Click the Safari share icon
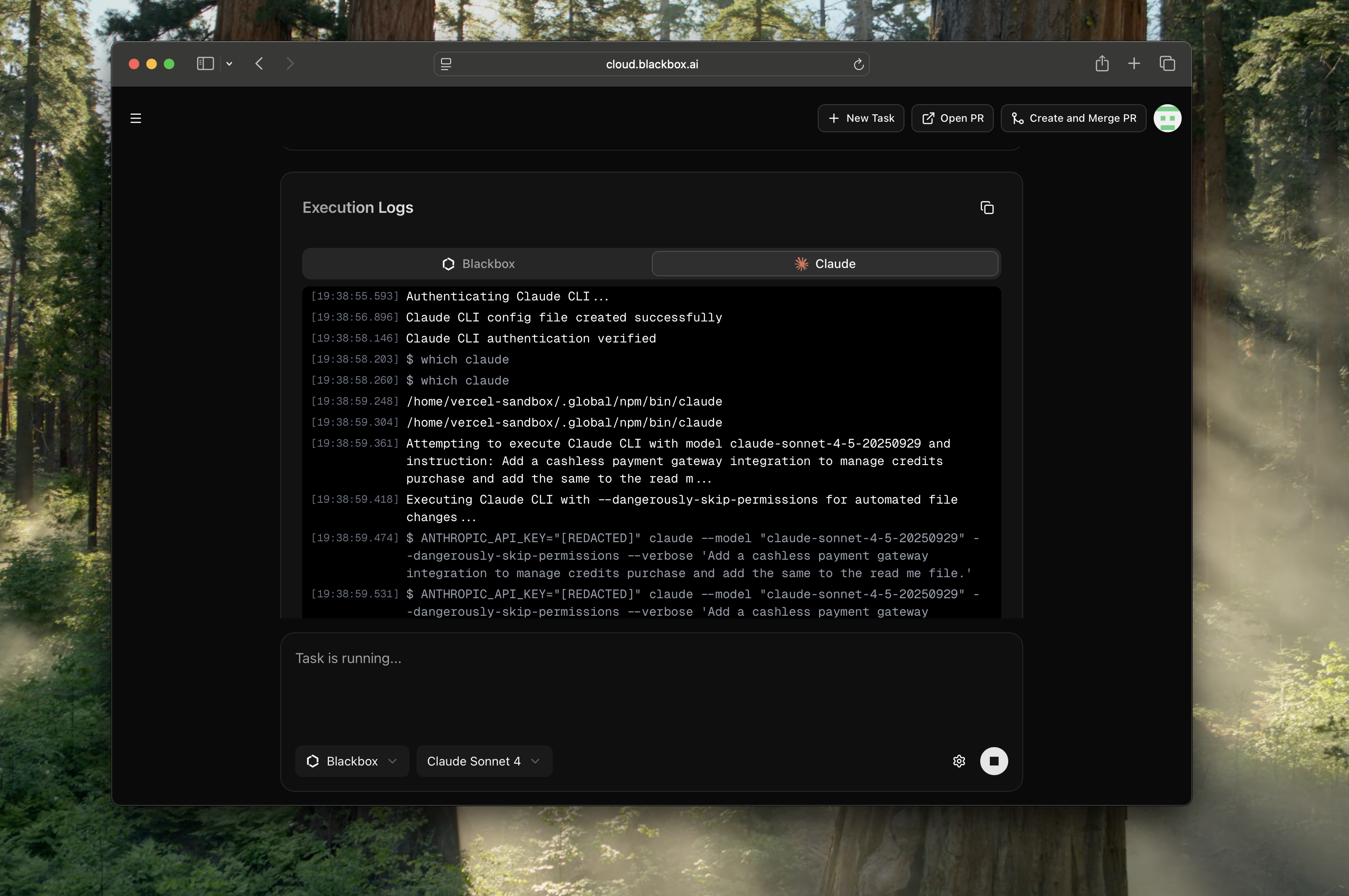 [1102, 63]
